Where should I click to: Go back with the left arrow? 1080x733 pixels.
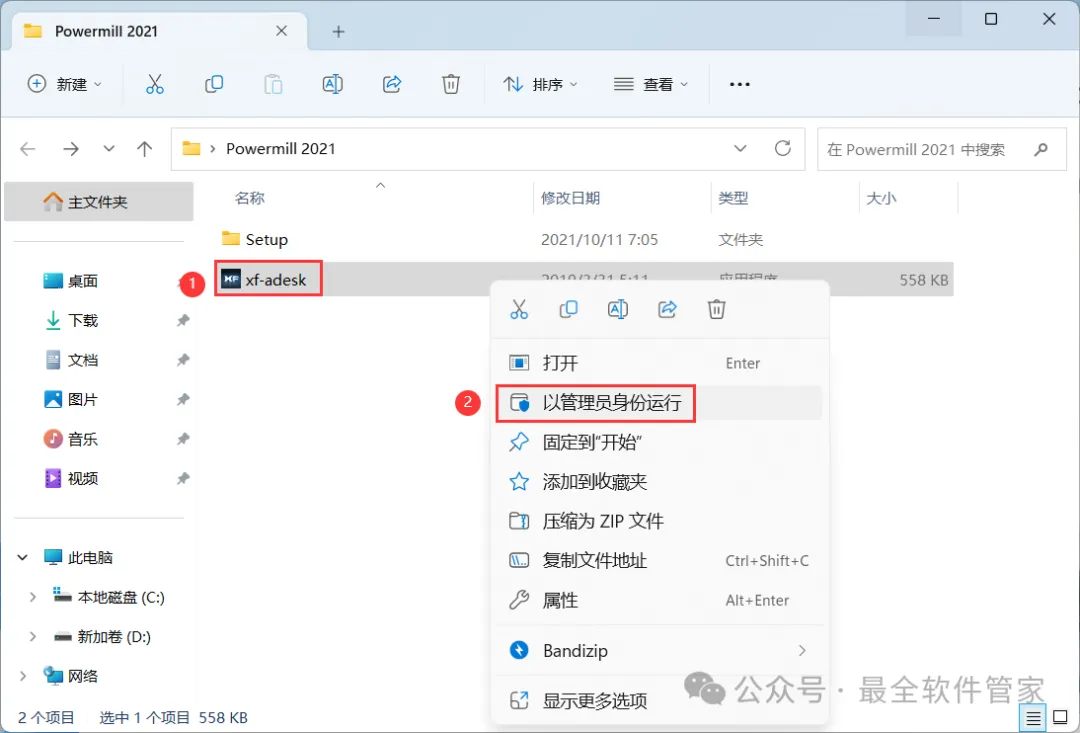[28, 149]
